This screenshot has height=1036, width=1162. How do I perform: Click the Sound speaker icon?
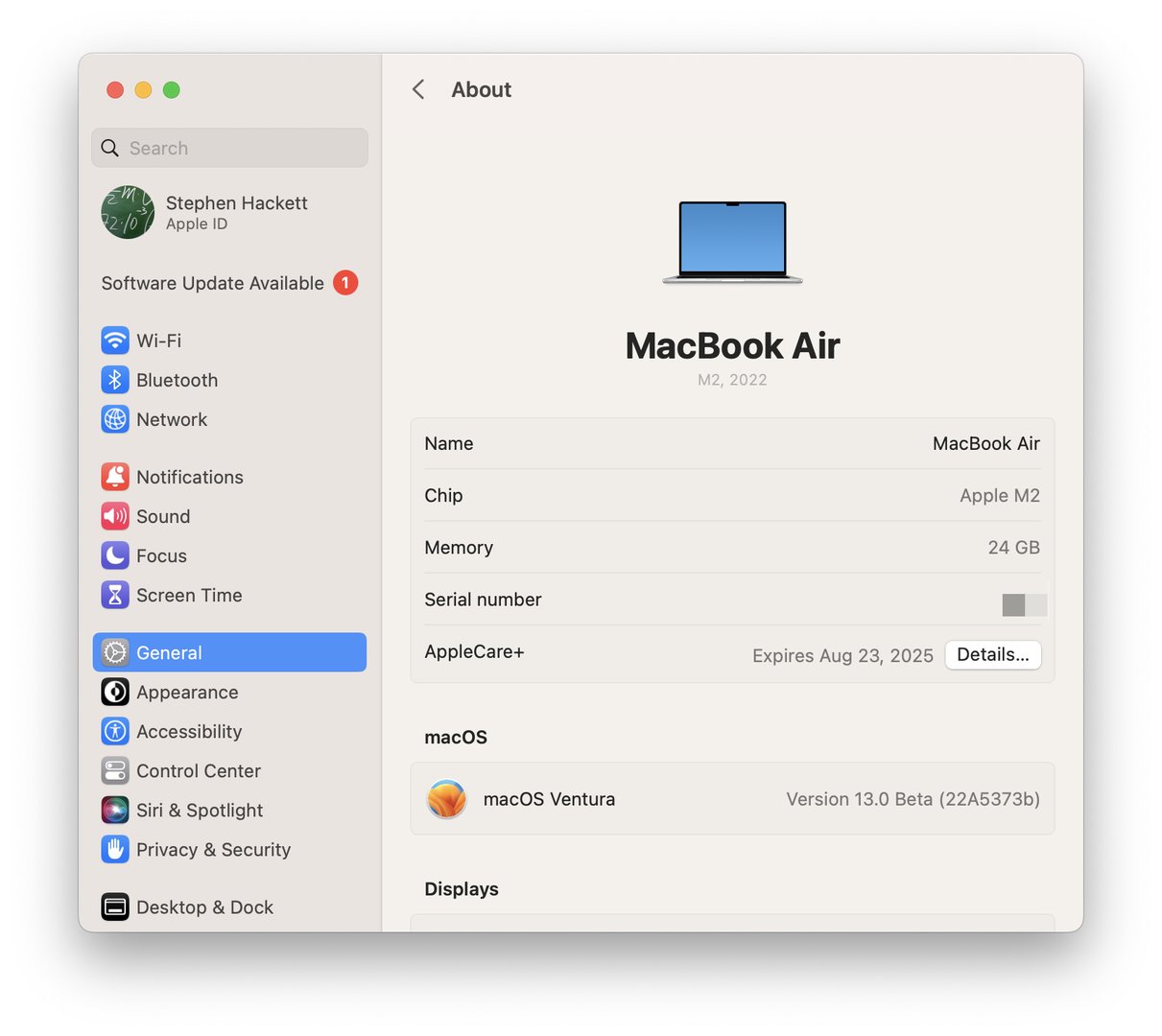(x=115, y=516)
